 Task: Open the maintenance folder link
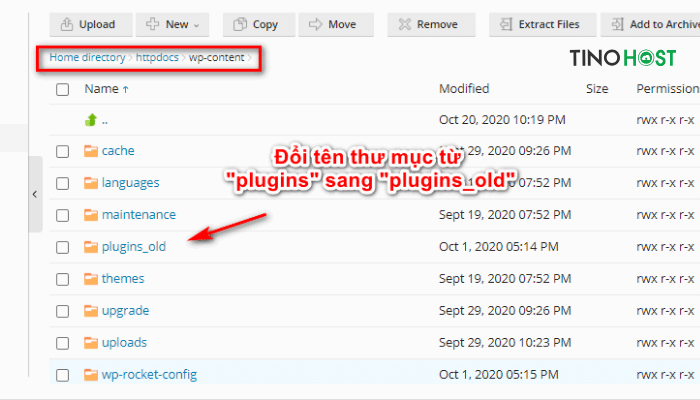[x=139, y=215]
